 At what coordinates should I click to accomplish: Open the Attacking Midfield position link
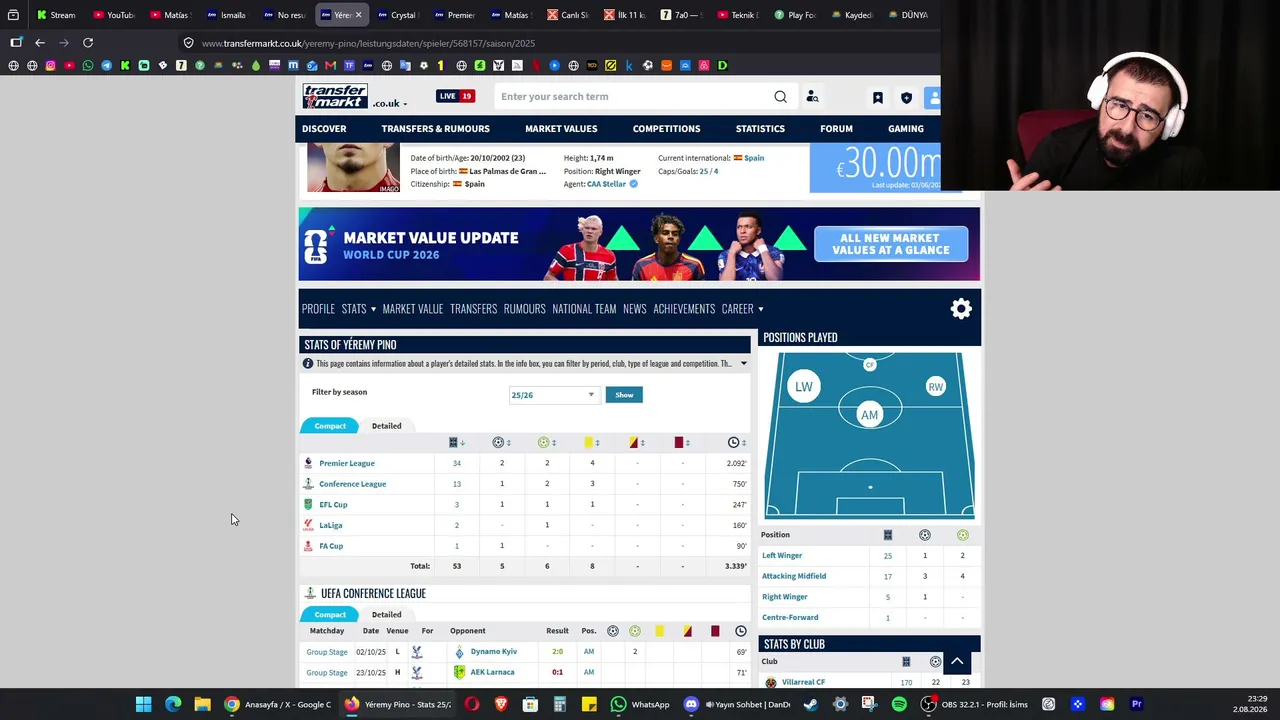pos(794,576)
